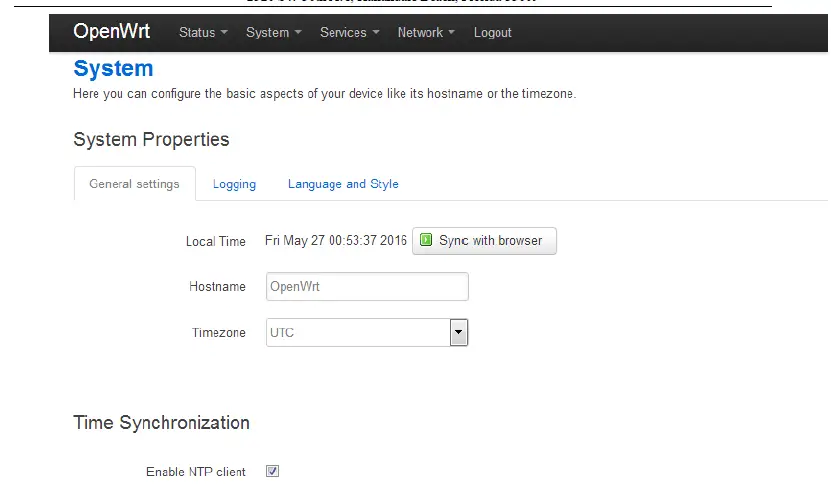This screenshot has height=484, width=831.
Task: Click the blue System page heading
Action: pyautogui.click(x=113, y=69)
